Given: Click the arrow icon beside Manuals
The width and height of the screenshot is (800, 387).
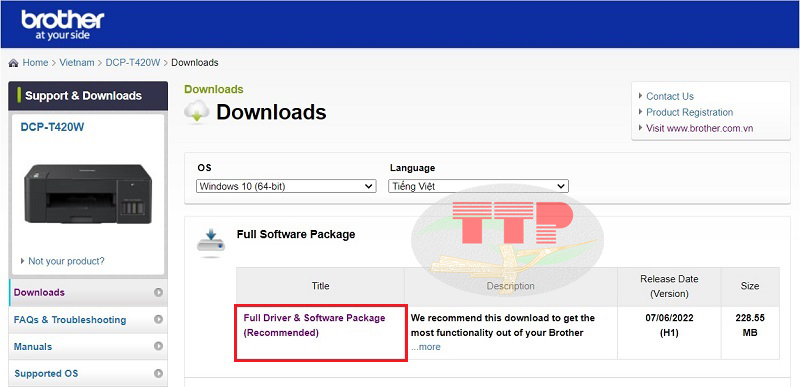Looking at the screenshot, I should (x=158, y=346).
